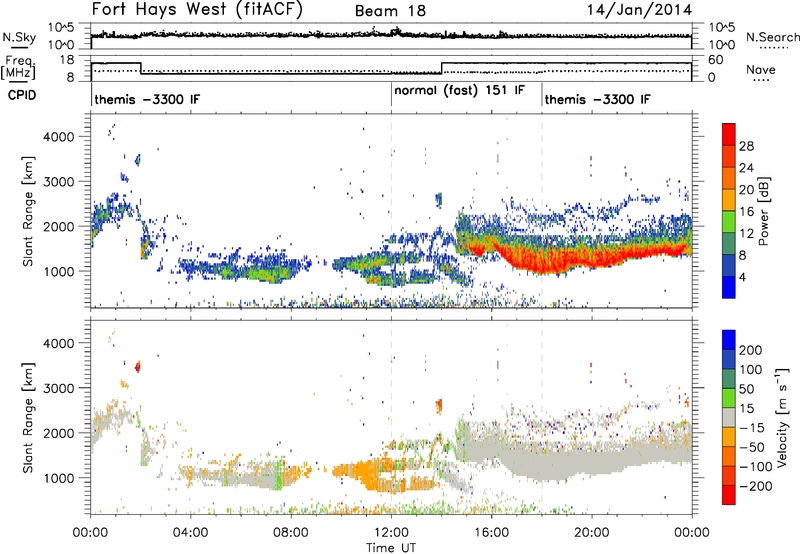
Task: Click the "Power [dB]" colorbar title
Action: point(763,211)
